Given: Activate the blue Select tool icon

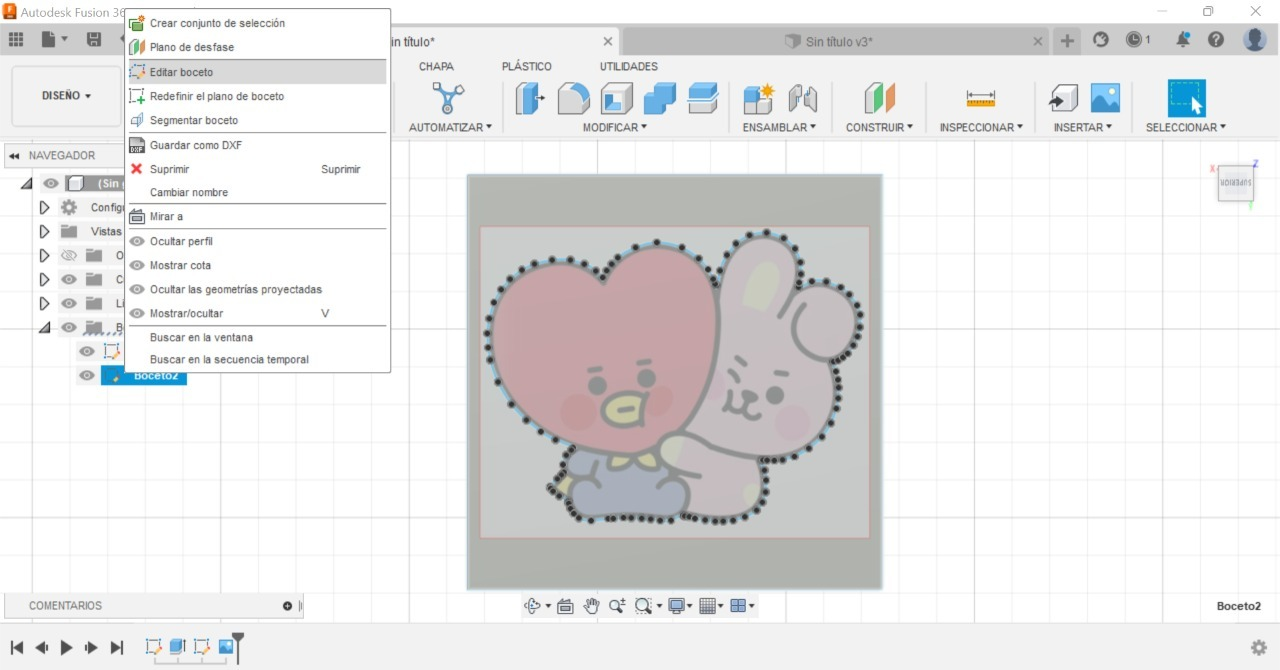Looking at the screenshot, I should tap(1186, 98).
